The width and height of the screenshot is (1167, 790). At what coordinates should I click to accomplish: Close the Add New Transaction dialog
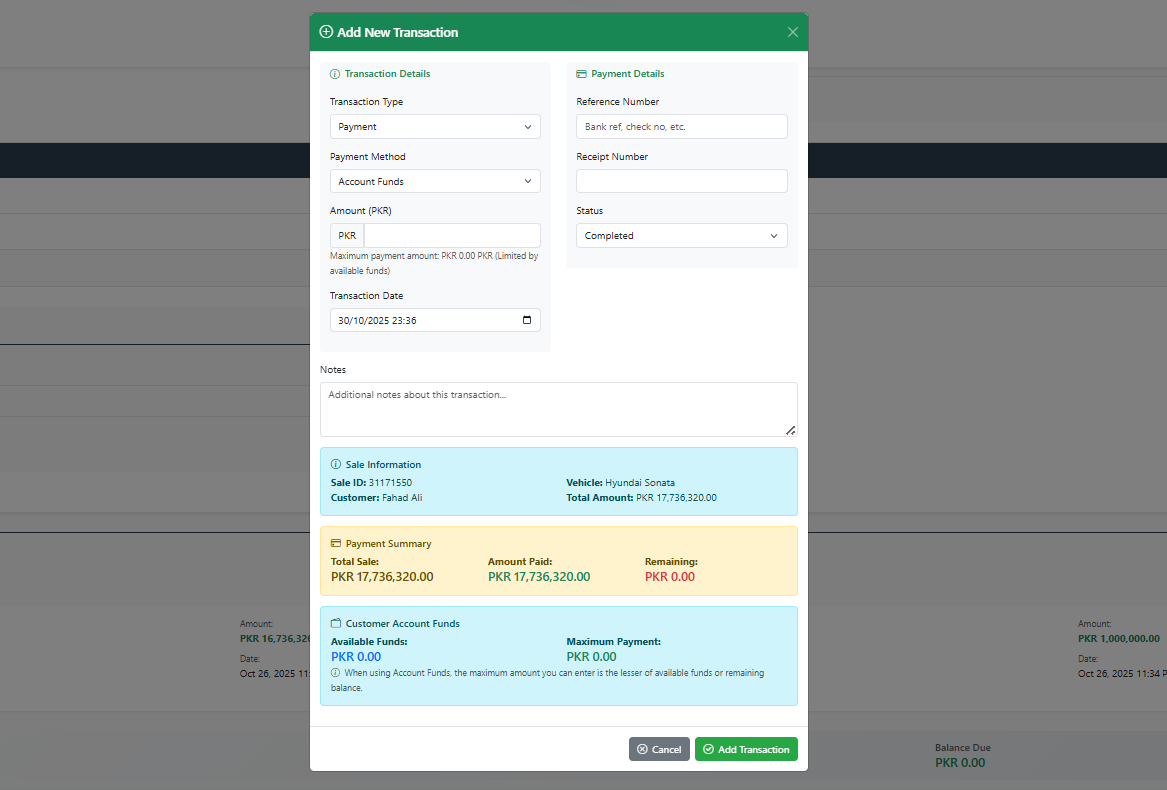click(793, 32)
